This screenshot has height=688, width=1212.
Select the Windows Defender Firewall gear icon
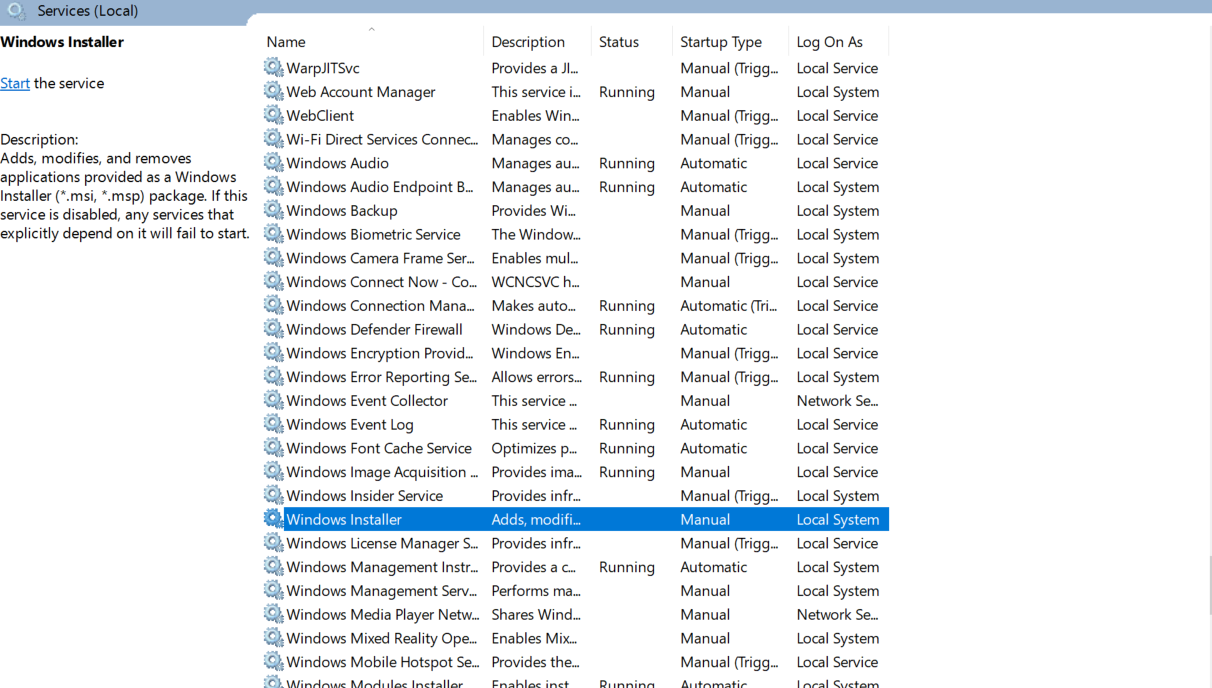click(x=273, y=330)
